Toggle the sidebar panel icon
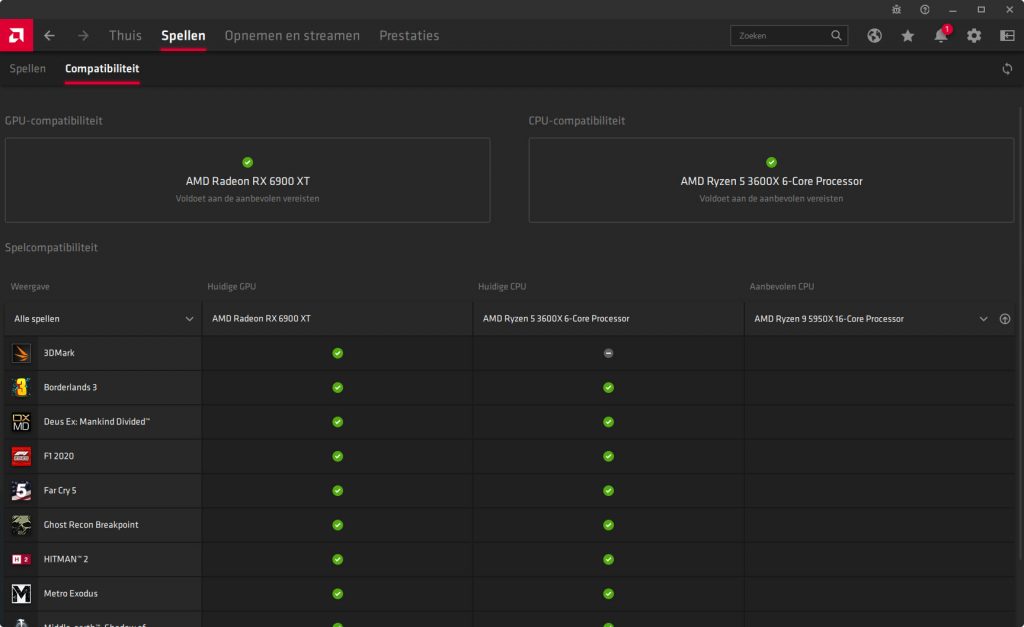The width and height of the screenshot is (1024, 627). point(1006,36)
